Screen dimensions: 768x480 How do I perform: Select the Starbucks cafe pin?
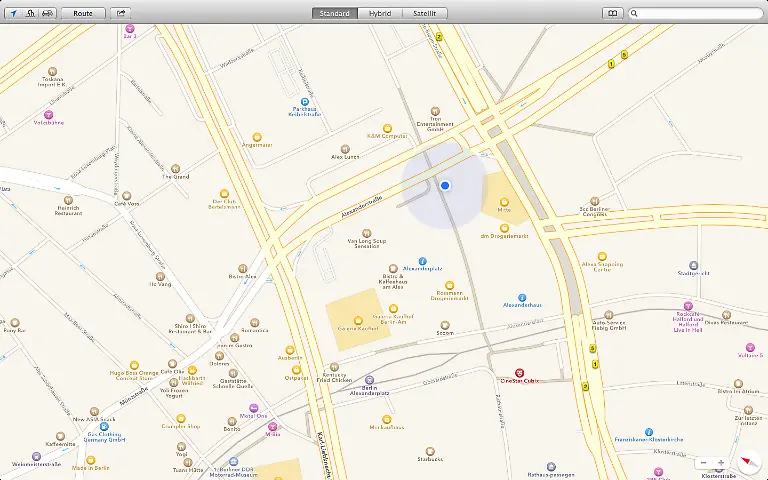pyautogui.click(x=430, y=451)
